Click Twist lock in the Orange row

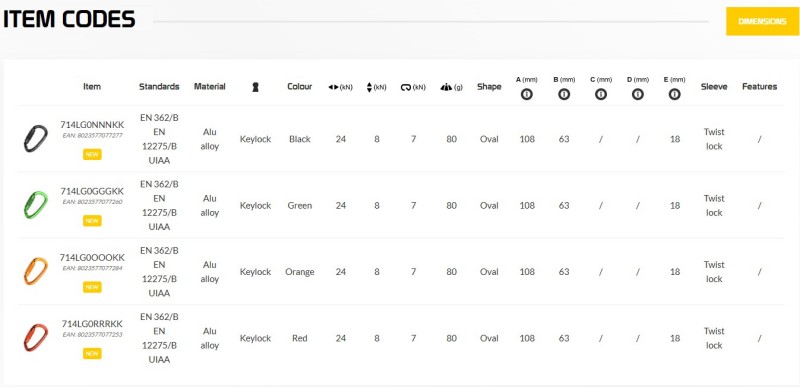[x=714, y=272]
